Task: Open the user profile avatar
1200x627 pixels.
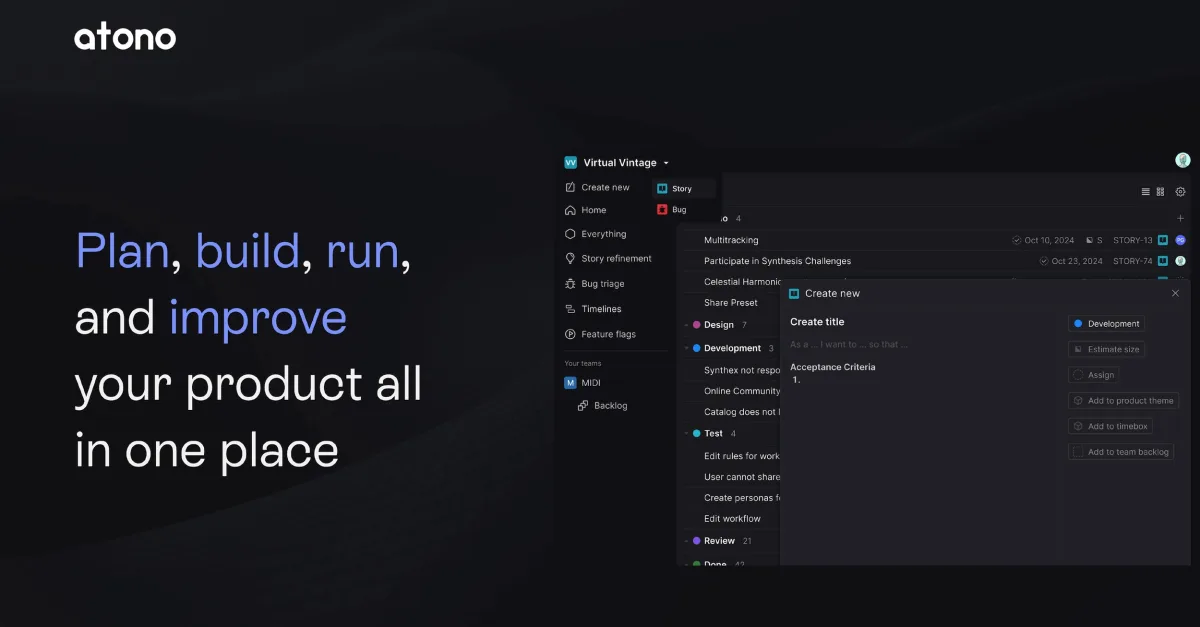Action: (1183, 160)
